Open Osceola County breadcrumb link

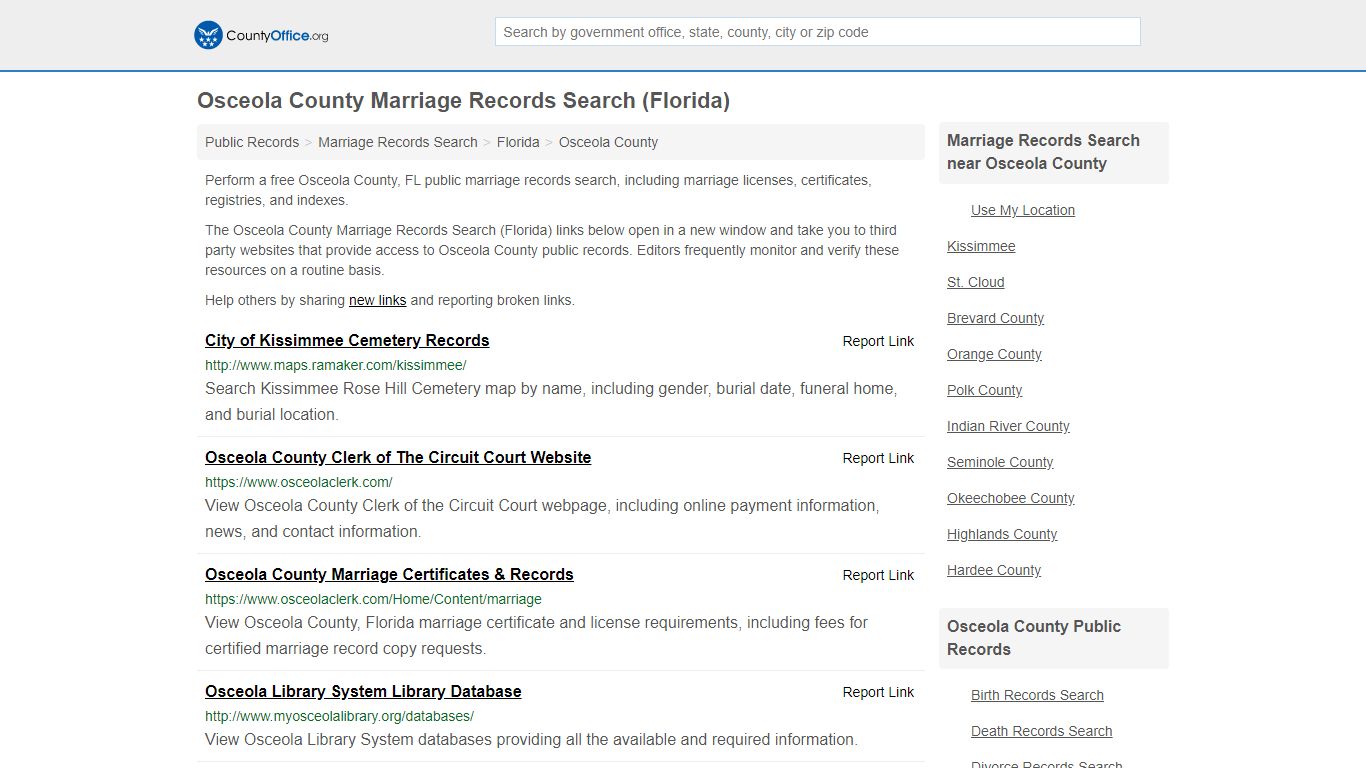pyautogui.click(x=608, y=142)
